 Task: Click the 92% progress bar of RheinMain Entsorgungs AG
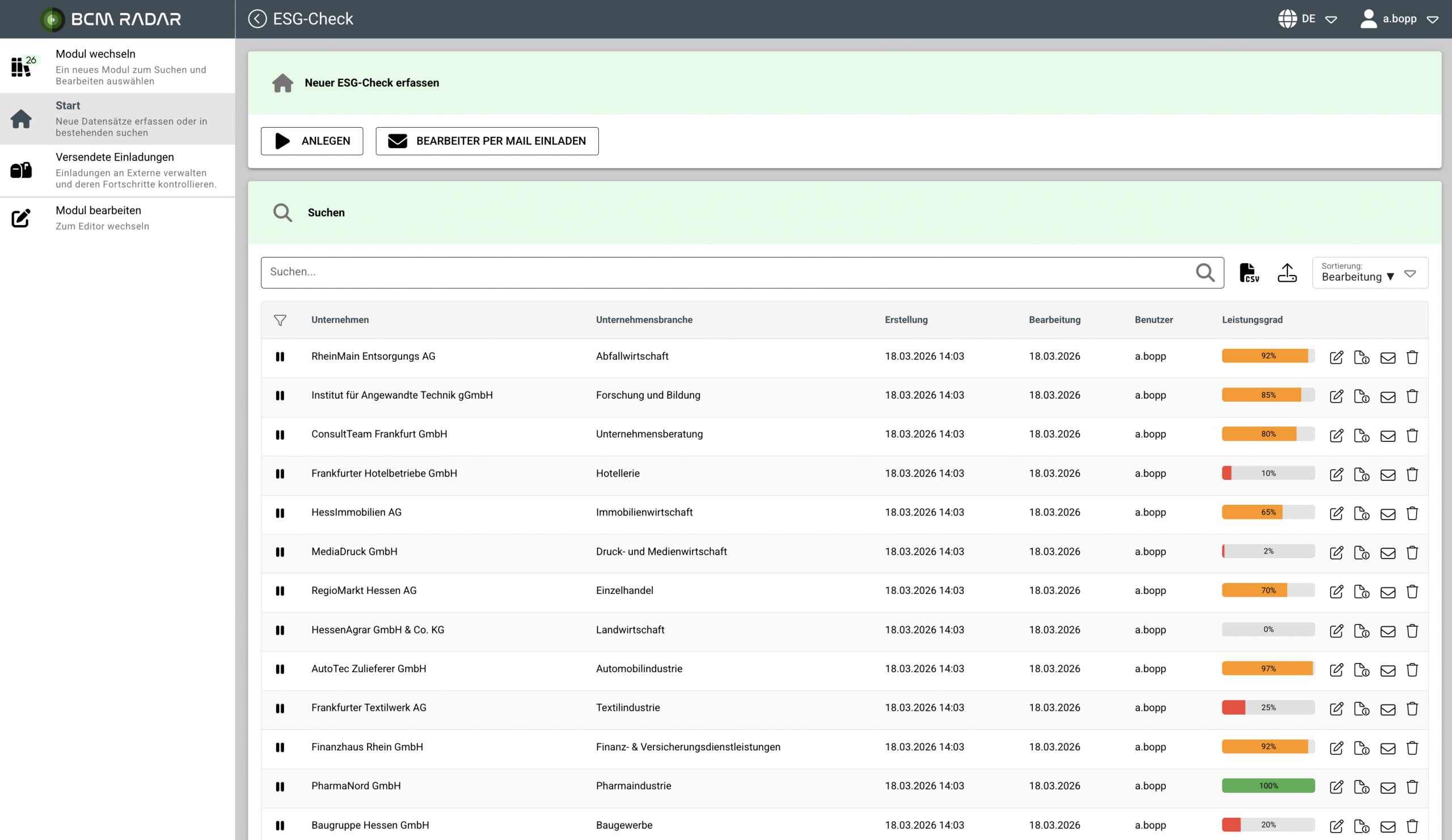coord(1267,356)
